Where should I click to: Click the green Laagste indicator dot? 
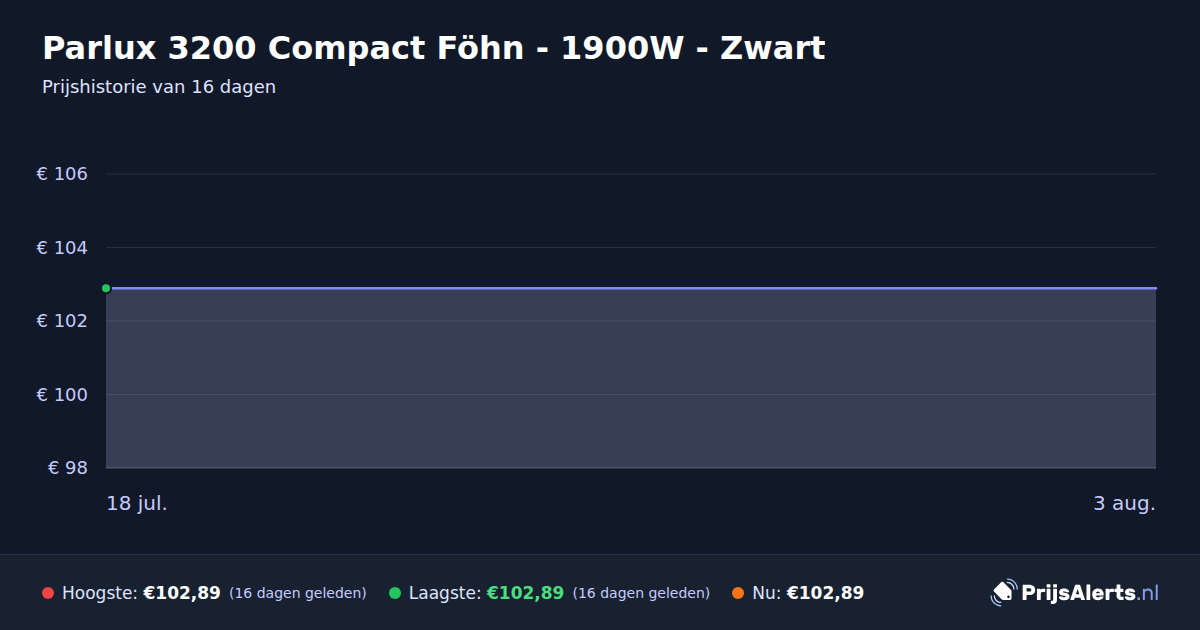click(x=395, y=593)
